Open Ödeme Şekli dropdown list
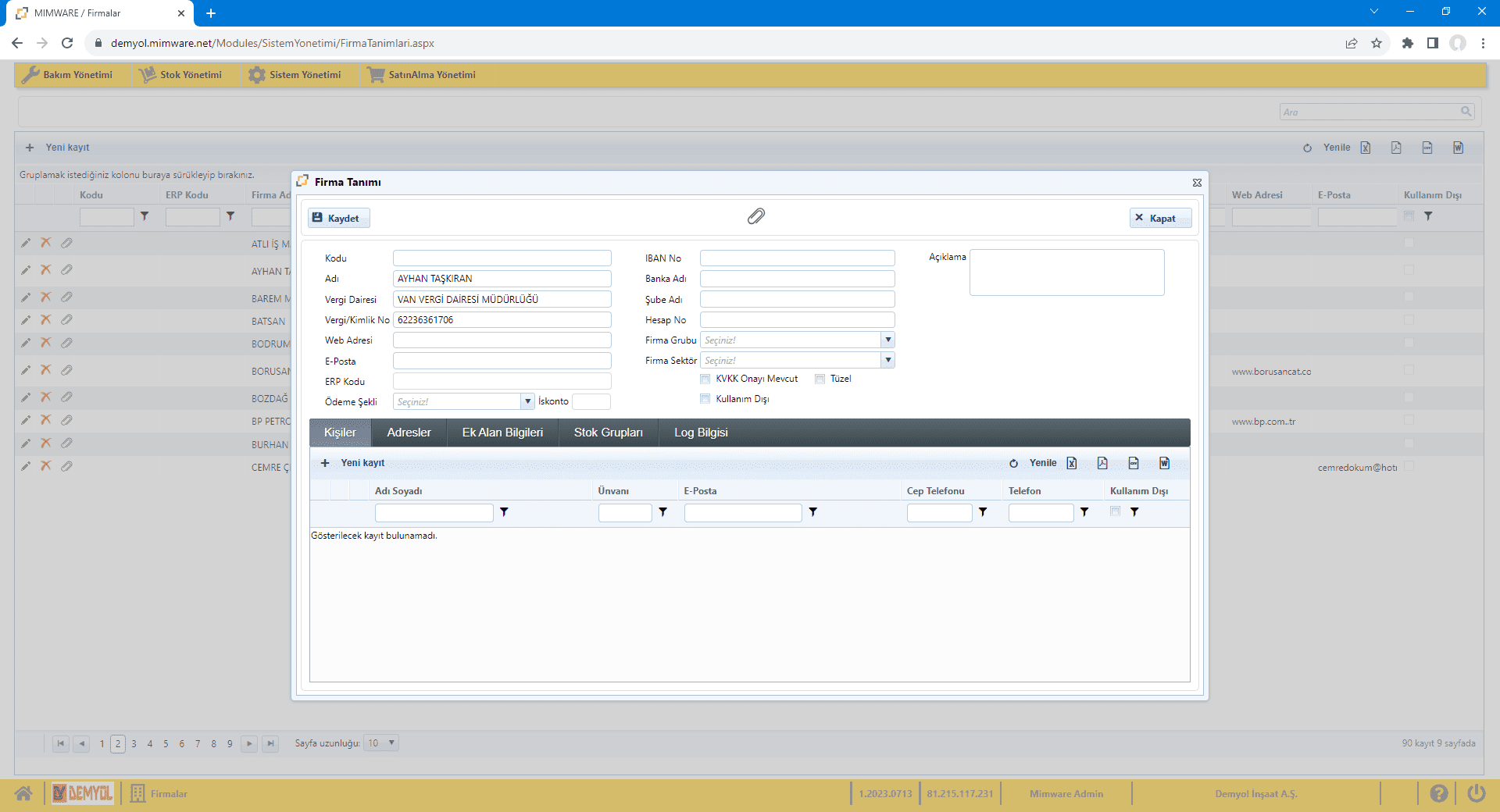This screenshot has height=812, width=1500. 527,401
